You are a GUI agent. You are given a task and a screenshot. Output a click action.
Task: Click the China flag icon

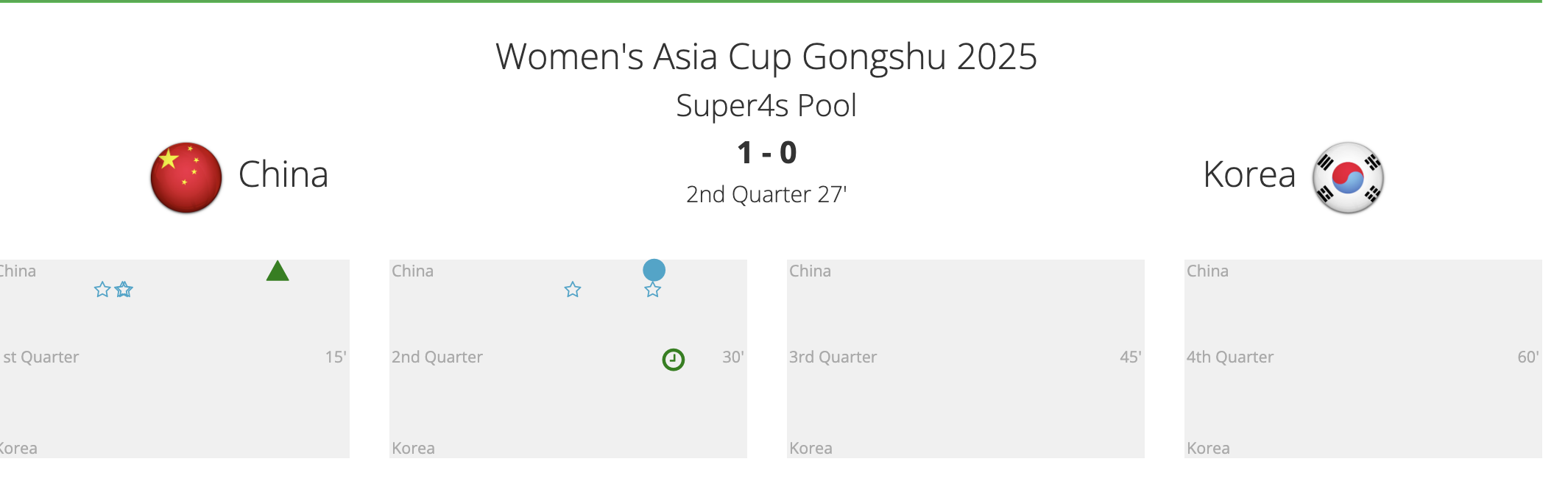click(x=186, y=178)
